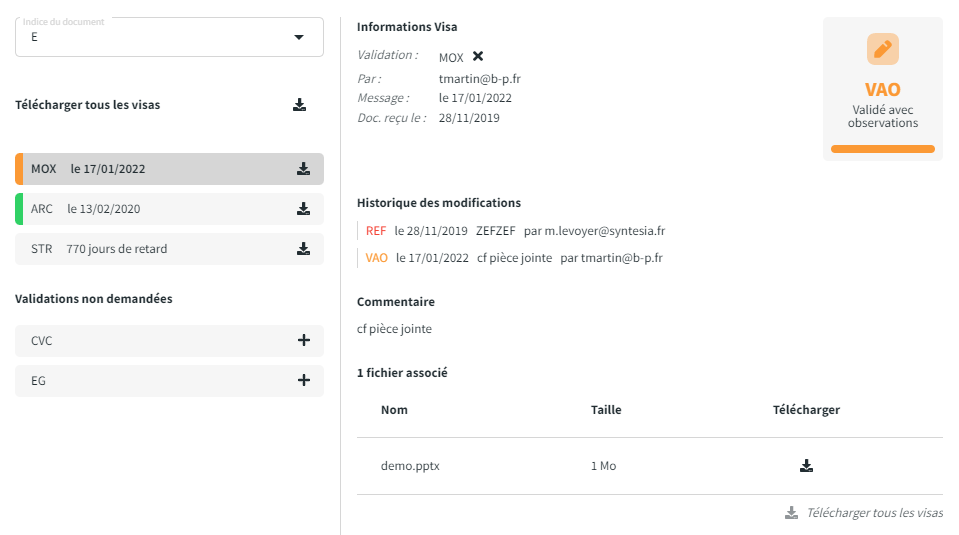Image resolution: width=959 pixels, height=535 pixels.
Task: Download the STR visa file
Action: [x=303, y=249]
